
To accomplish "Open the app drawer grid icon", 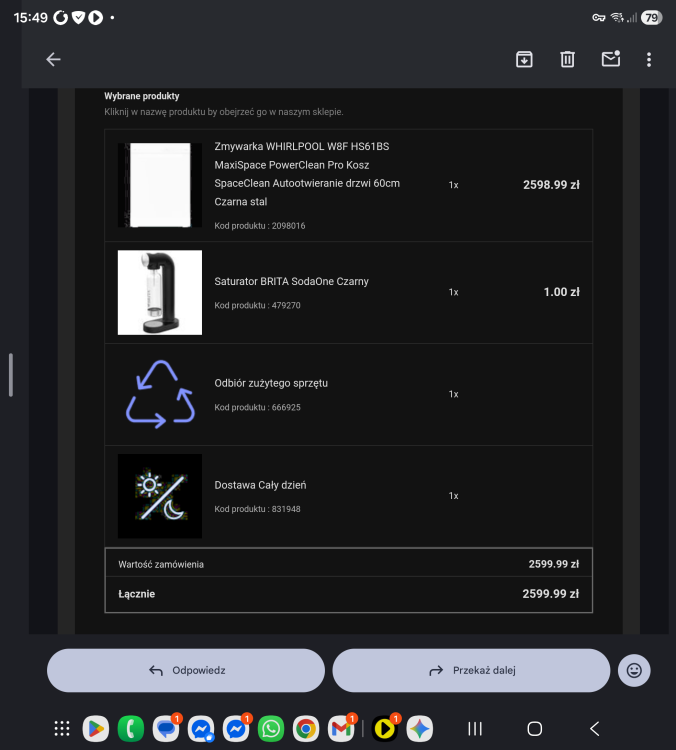I will pos(62,728).
